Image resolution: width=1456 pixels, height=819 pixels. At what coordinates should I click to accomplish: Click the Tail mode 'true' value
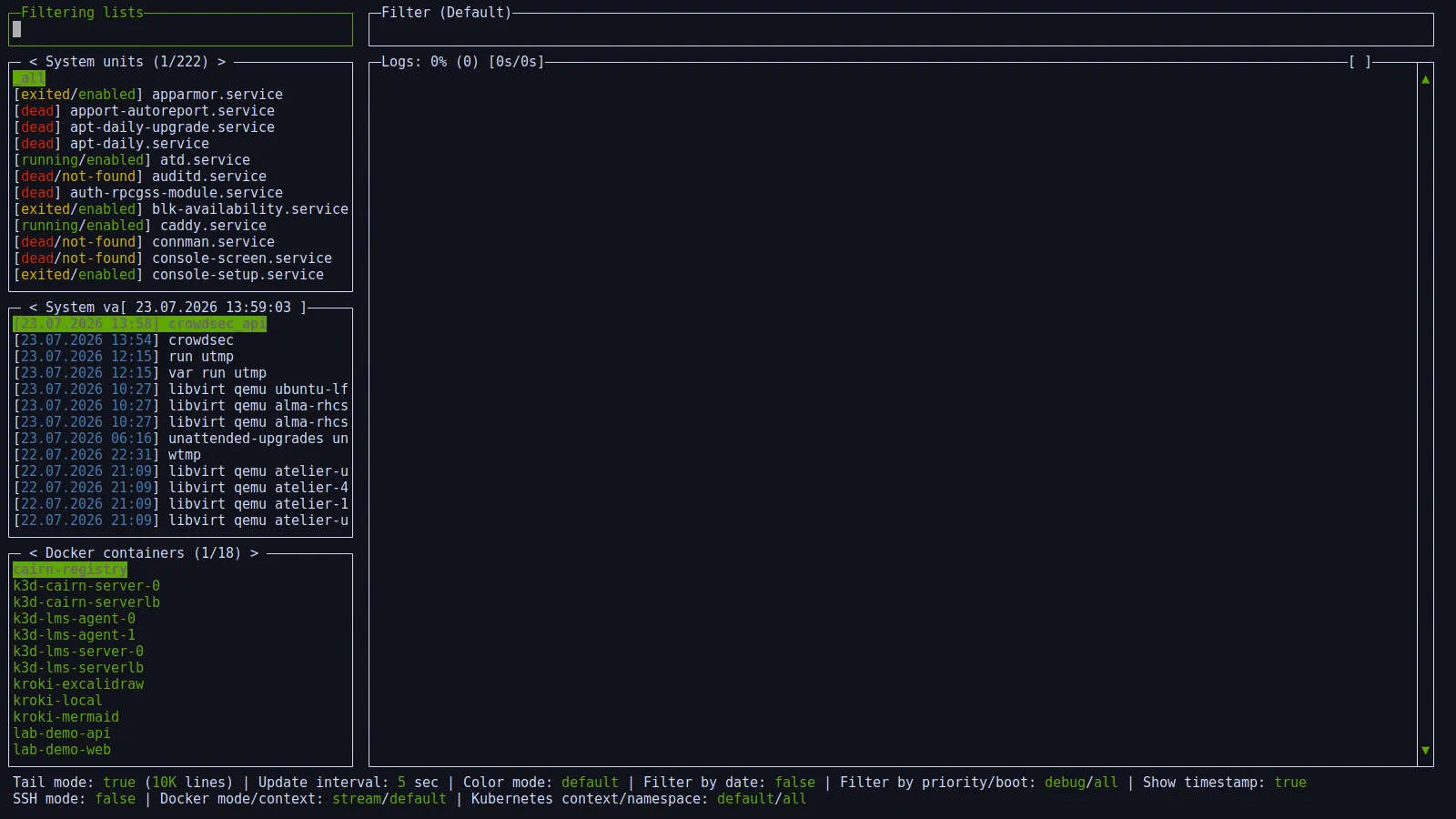(119, 783)
